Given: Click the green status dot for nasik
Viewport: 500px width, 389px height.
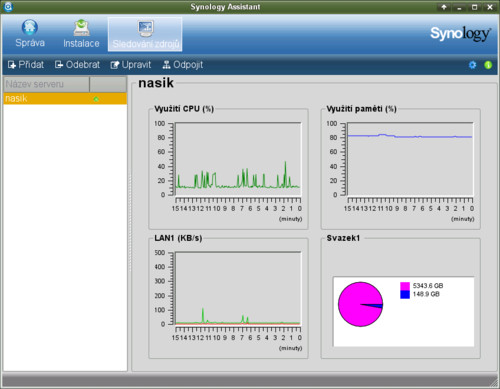Looking at the screenshot, I should (96, 99).
